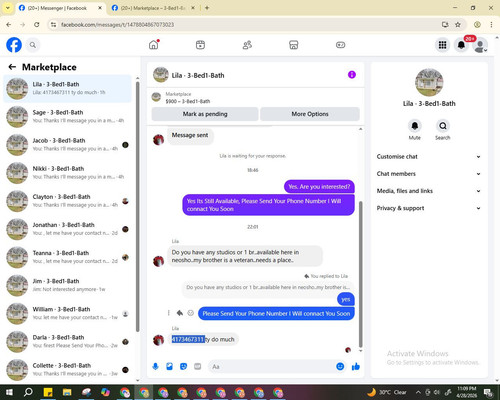Open the Collette 3-Bed1-Bath conversation

pos(67,370)
